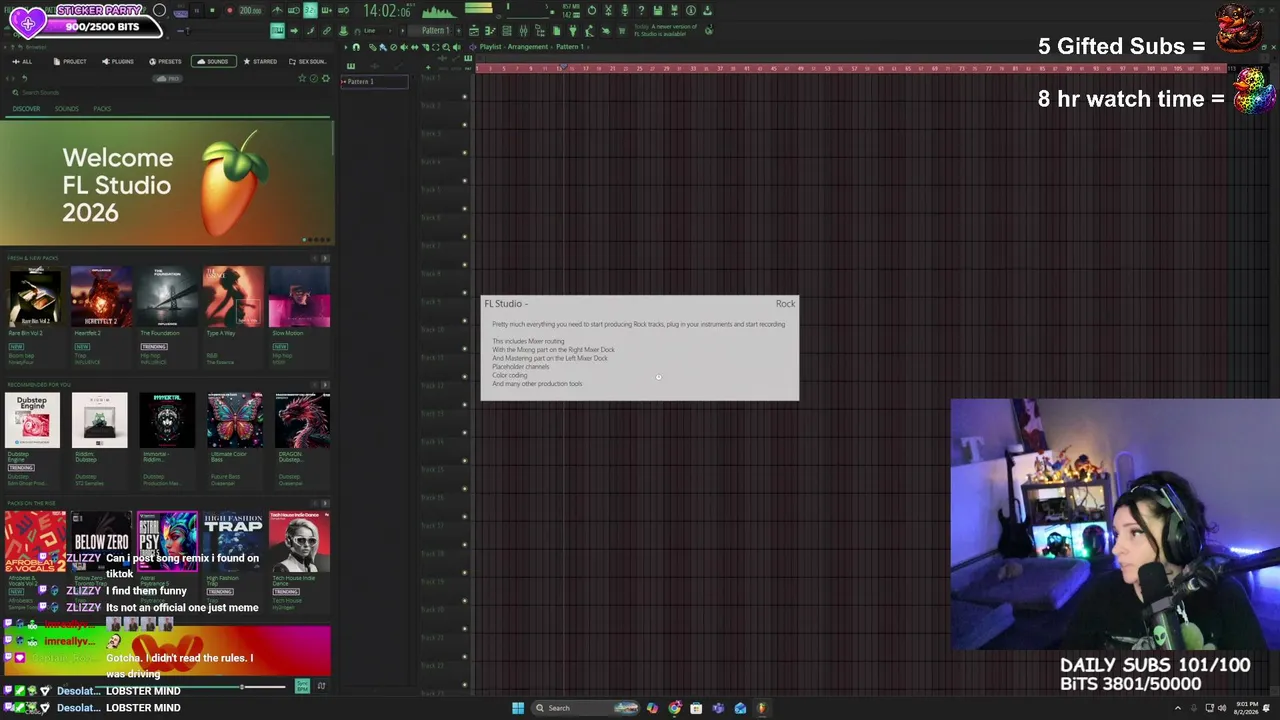Select the playlist mute tool

(x=404, y=47)
